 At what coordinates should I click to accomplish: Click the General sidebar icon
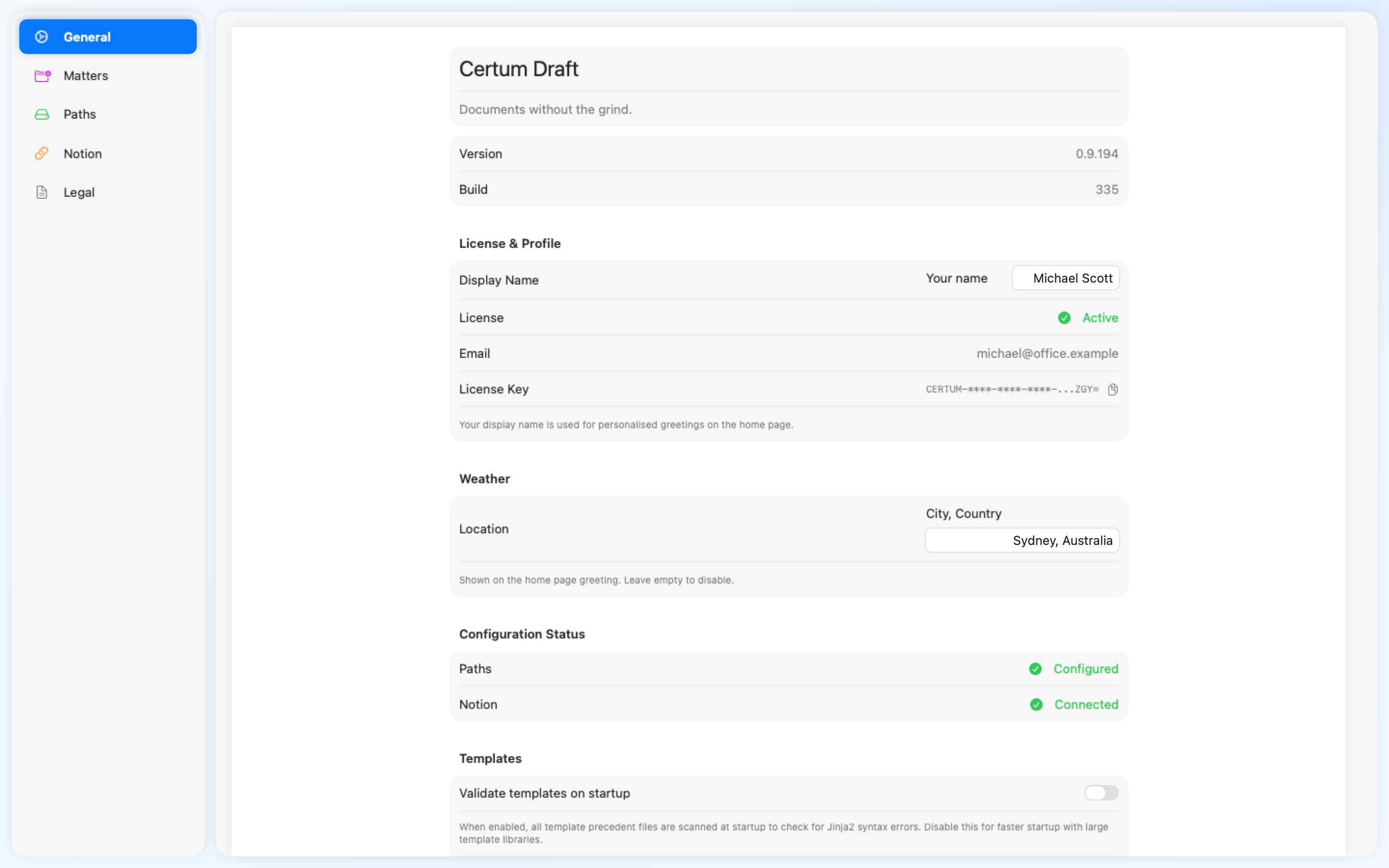pyautogui.click(x=41, y=37)
